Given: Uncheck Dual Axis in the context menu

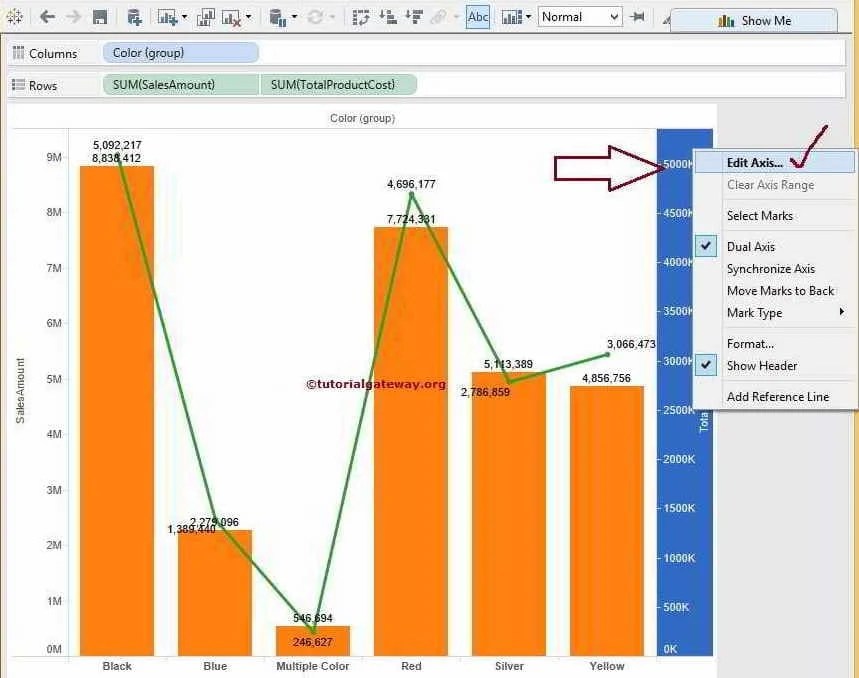Looking at the screenshot, I should tap(706, 246).
